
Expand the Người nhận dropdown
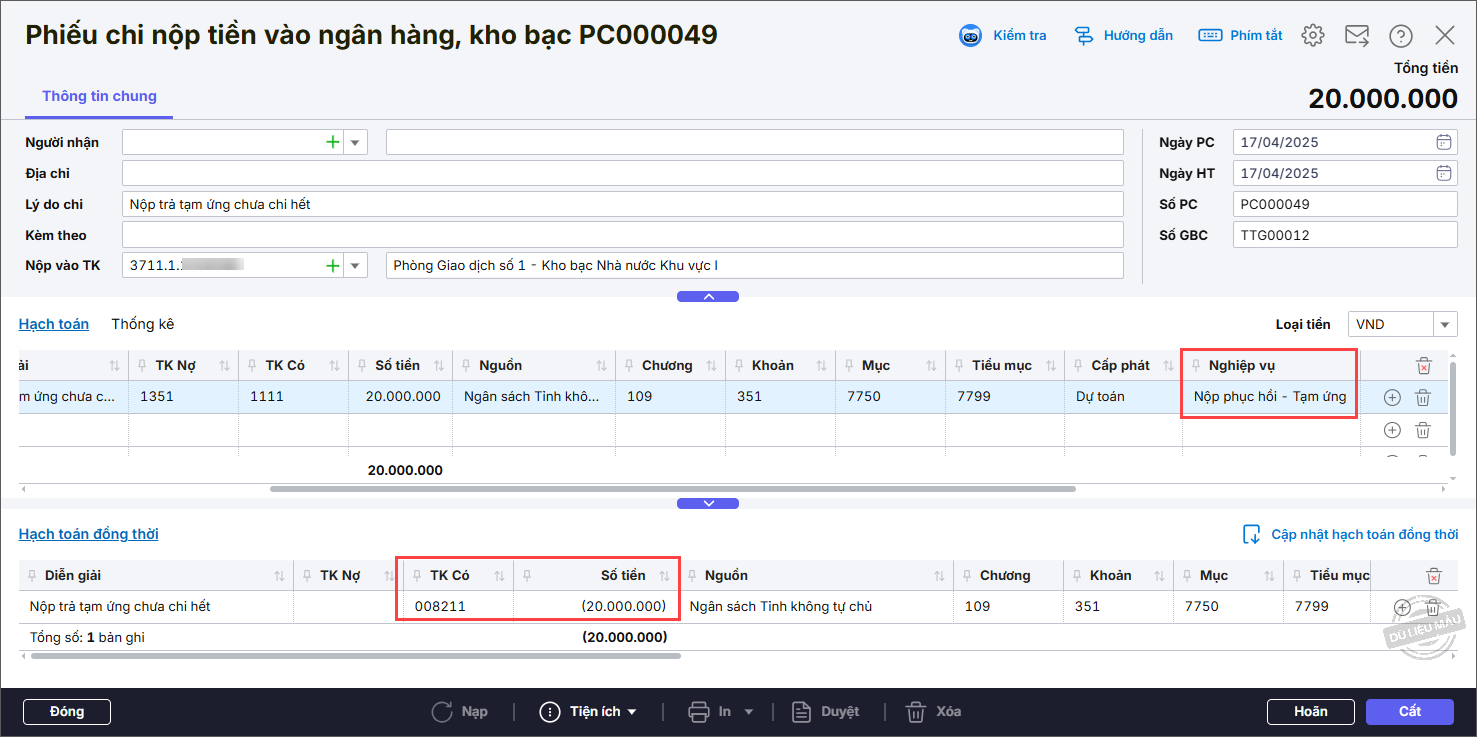coord(355,142)
